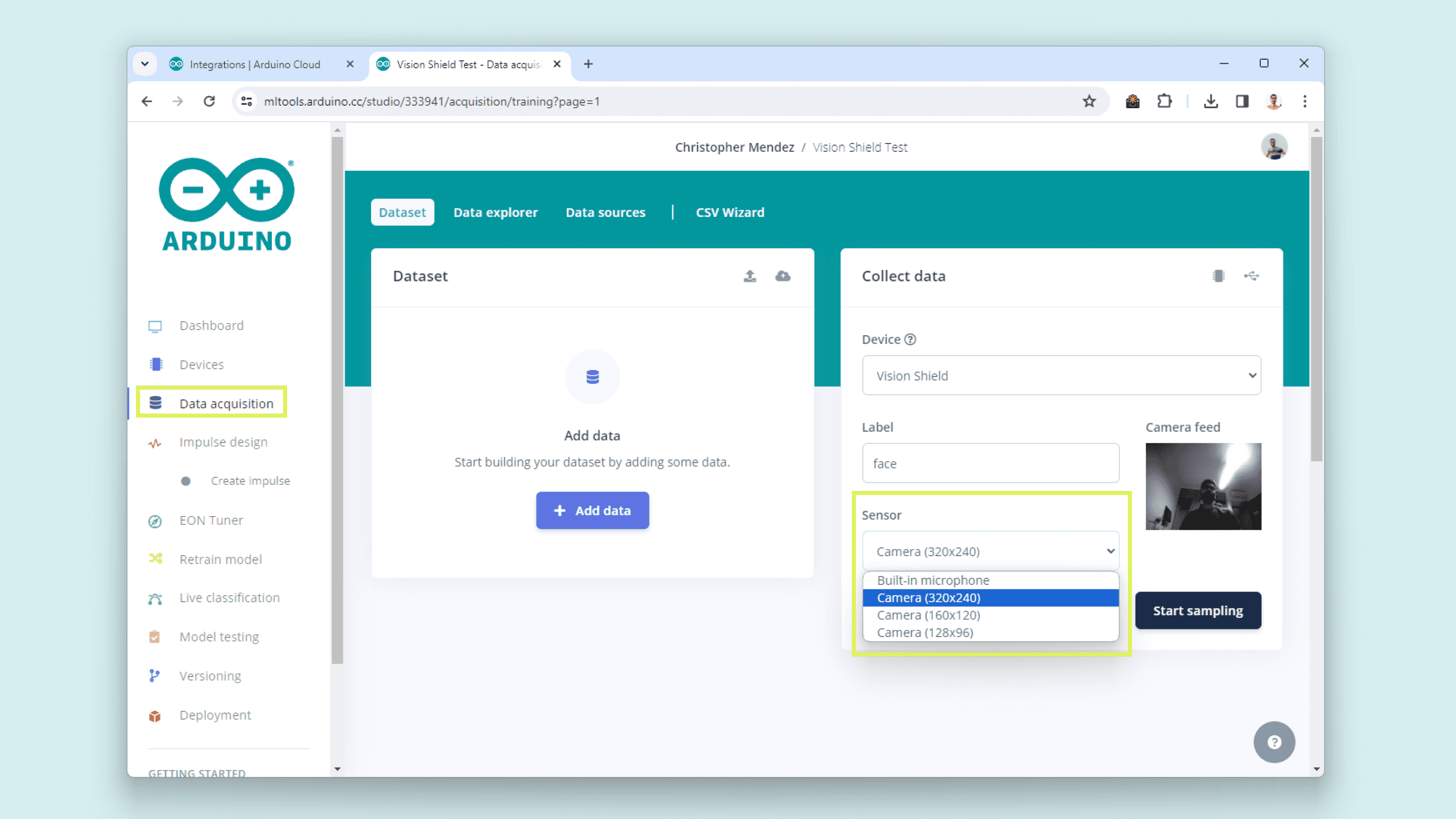Click the site information icon in address bar
The image size is (1456, 819).
tap(246, 101)
